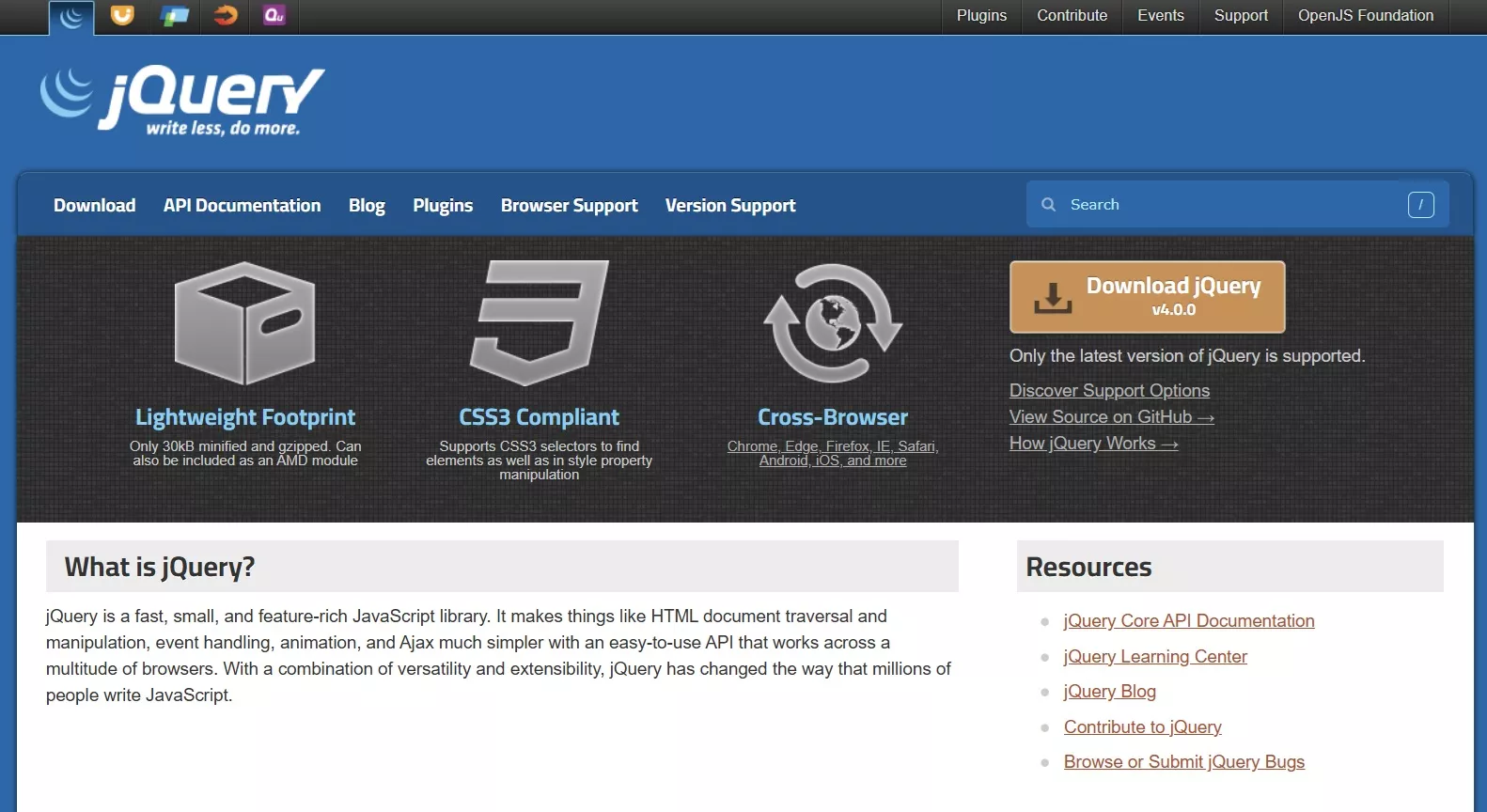This screenshot has height=812, width=1487.
Task: Open Support in the top bar
Action: (x=1241, y=16)
